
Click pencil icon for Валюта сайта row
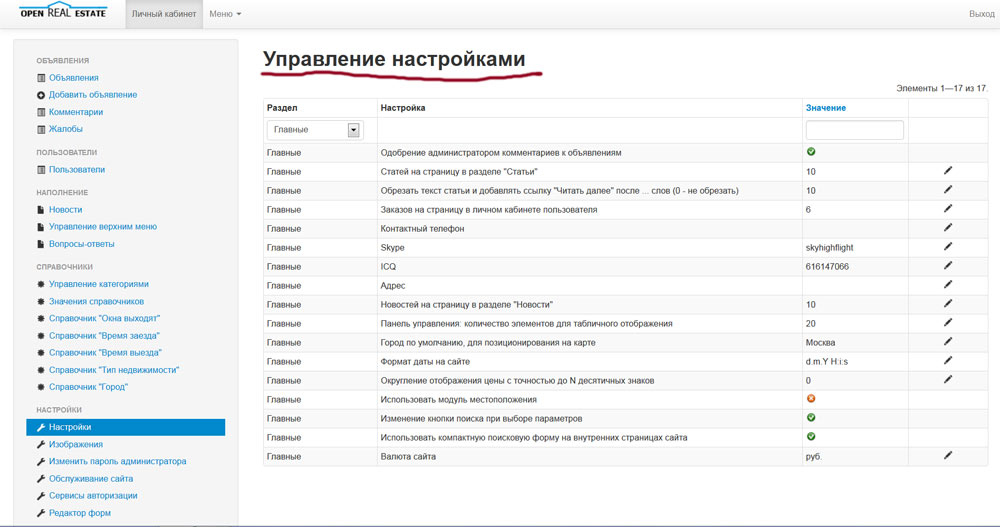pos(948,455)
